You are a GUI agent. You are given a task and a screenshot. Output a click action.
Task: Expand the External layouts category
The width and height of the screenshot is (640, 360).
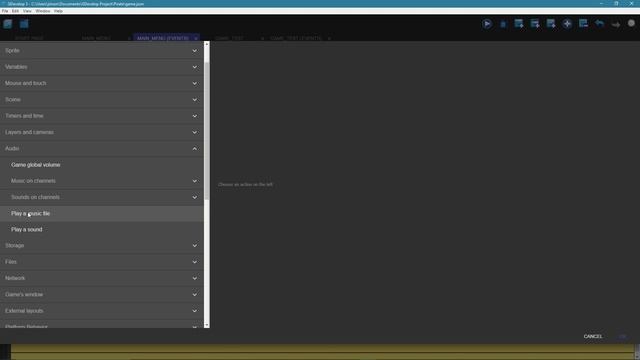tap(102, 311)
